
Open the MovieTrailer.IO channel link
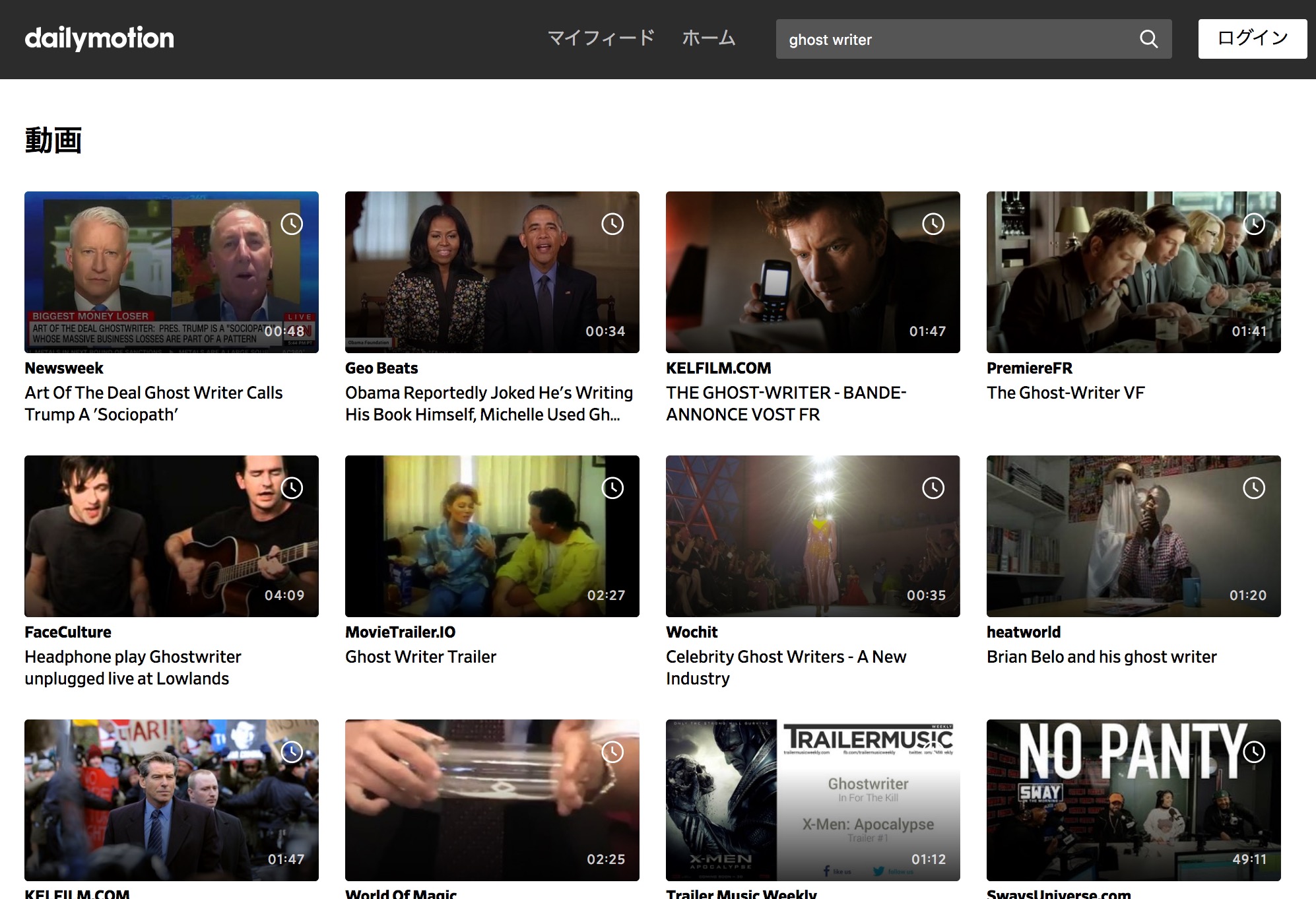tap(400, 632)
